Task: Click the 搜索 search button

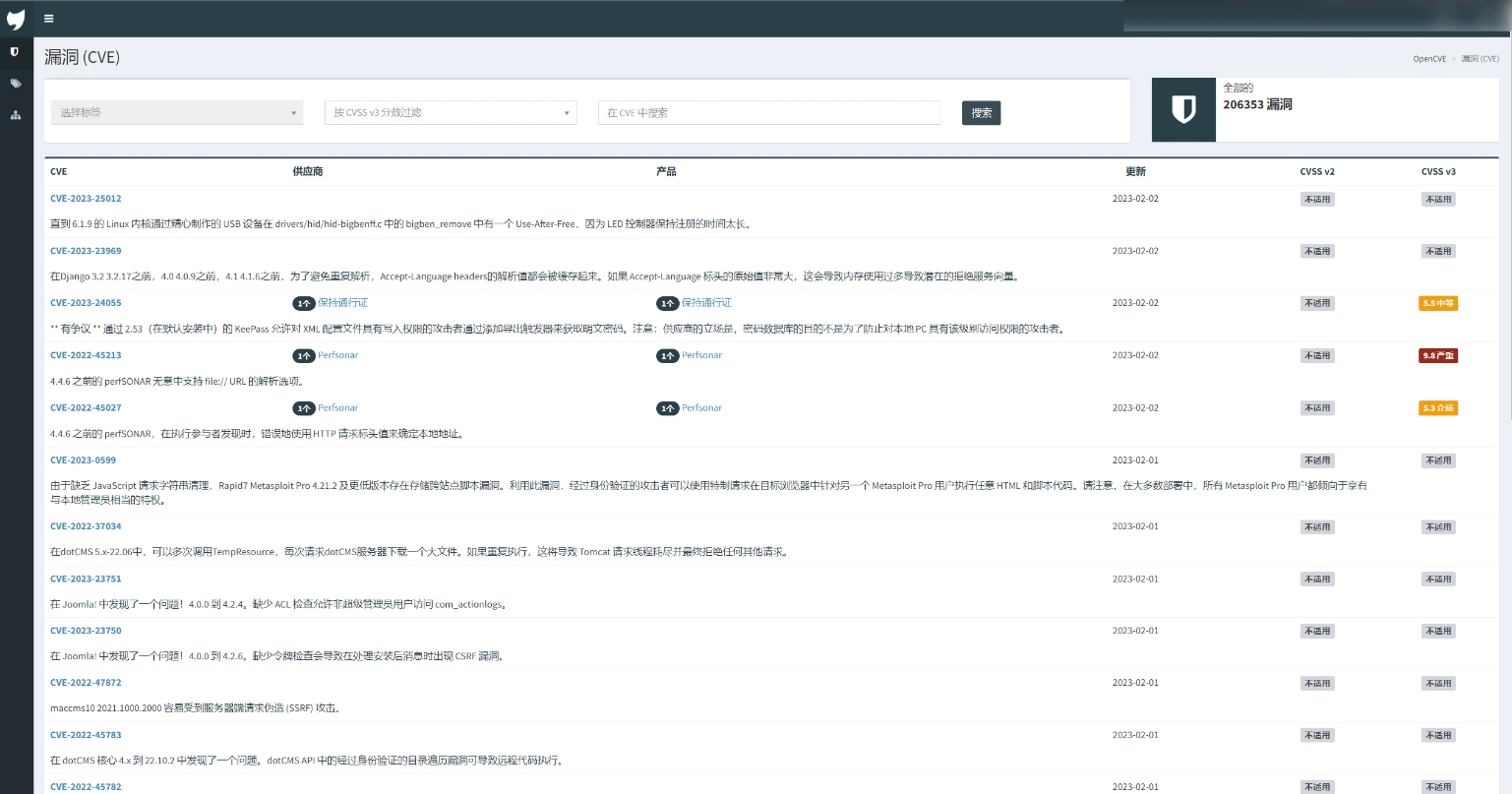Action: coord(981,112)
